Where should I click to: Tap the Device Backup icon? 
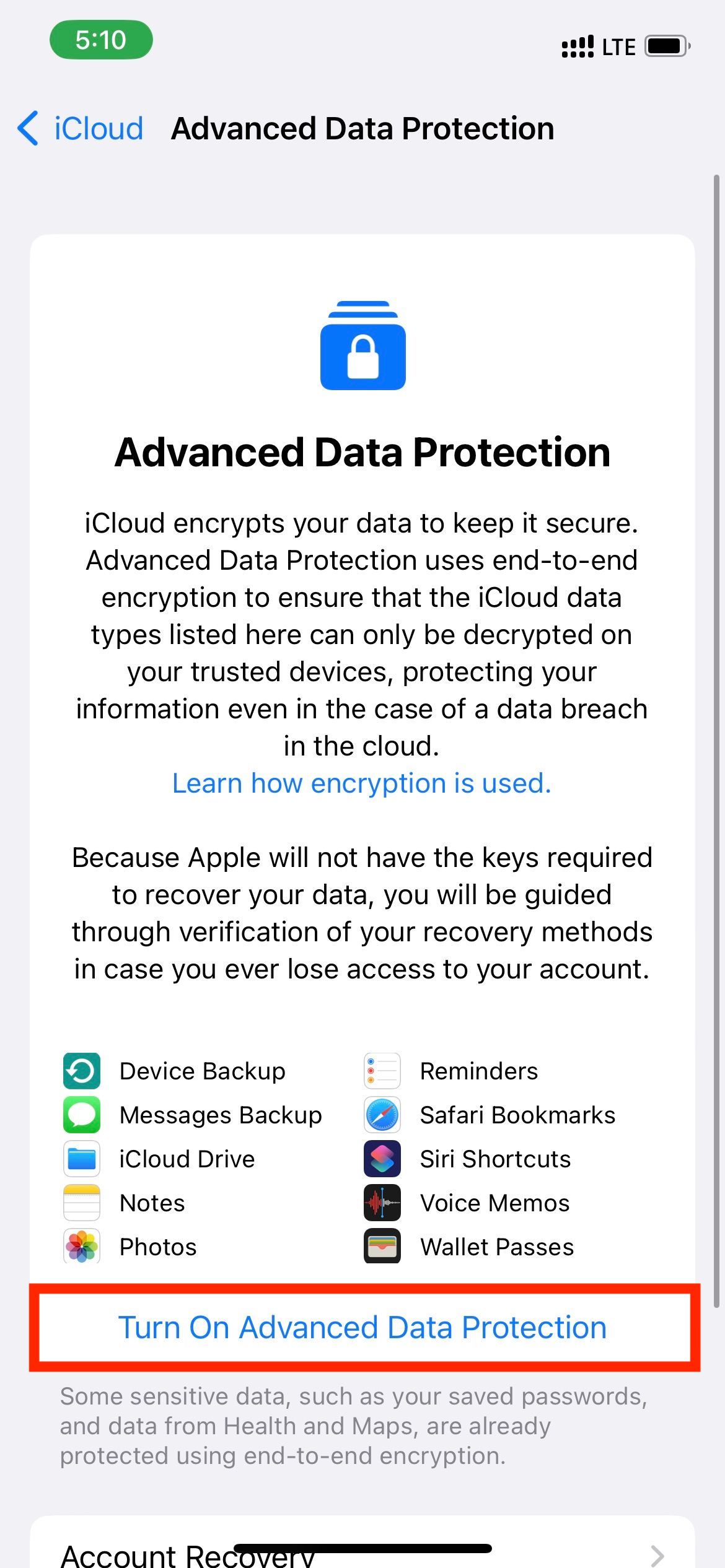click(82, 1071)
